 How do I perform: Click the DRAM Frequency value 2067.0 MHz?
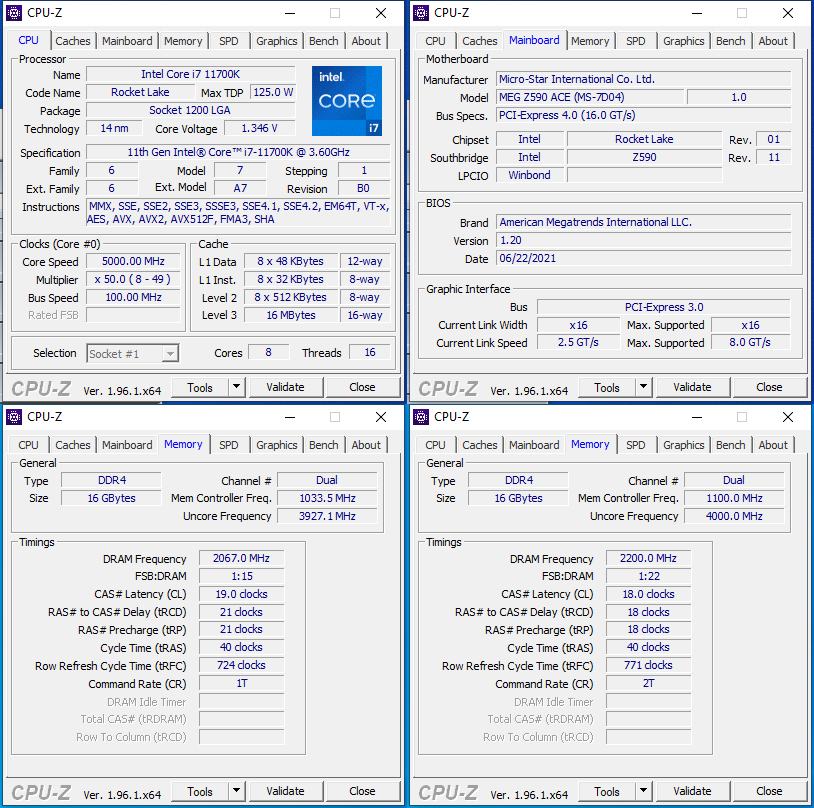[241, 558]
